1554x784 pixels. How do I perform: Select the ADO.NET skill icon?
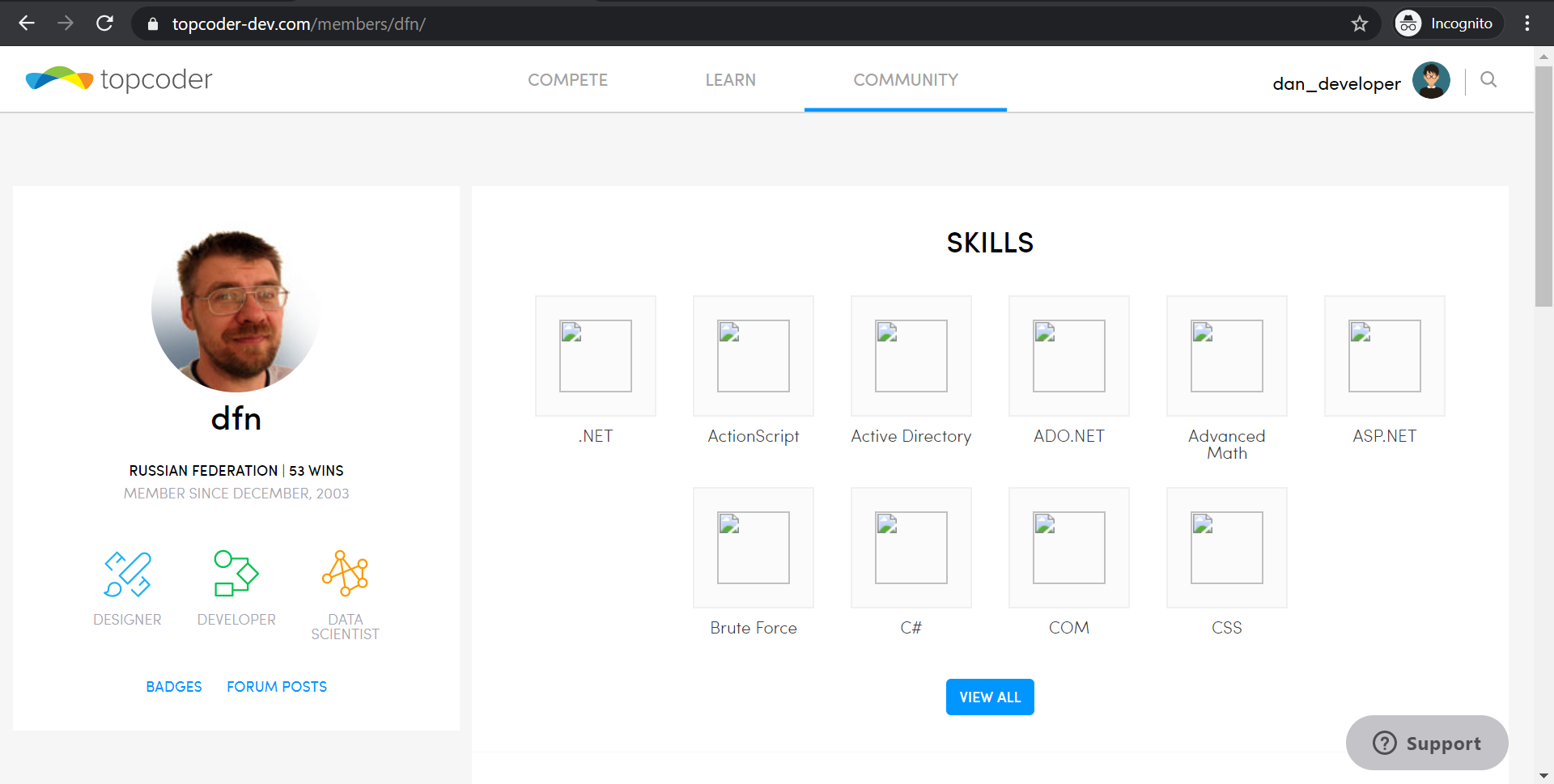point(1069,356)
